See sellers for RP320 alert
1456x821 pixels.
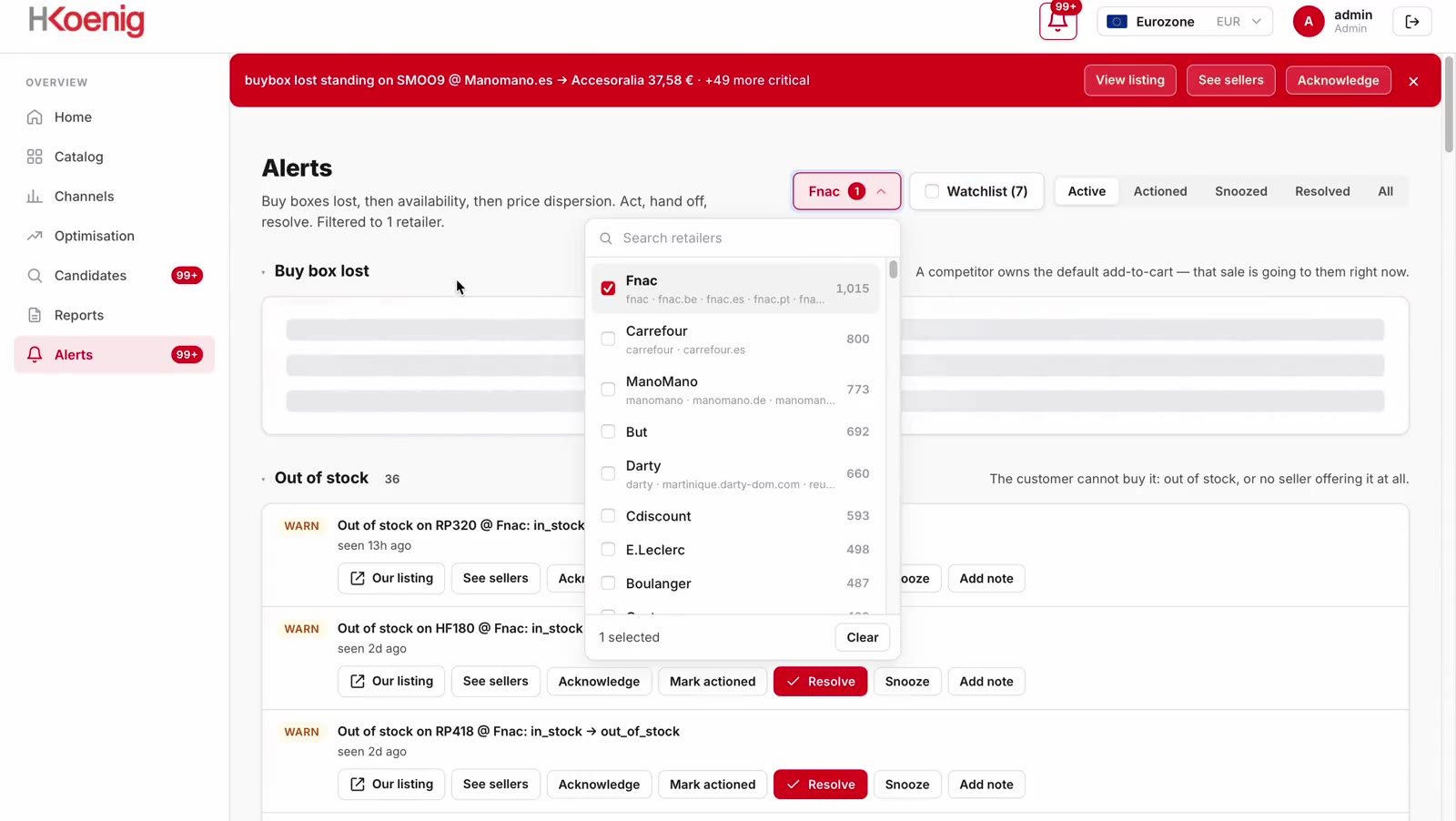tap(495, 579)
